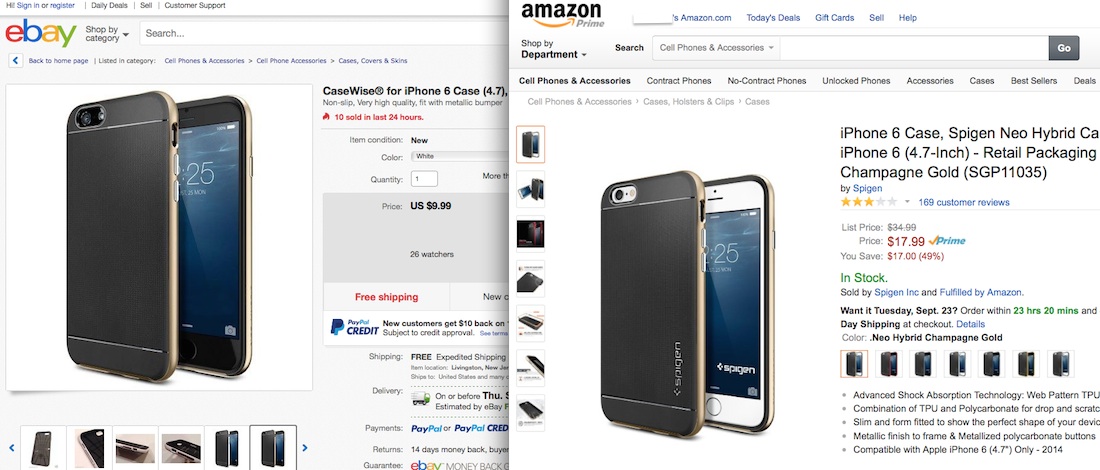Select the second color option swatch on Amazon
The width and height of the screenshot is (1100, 470).
coord(890,364)
